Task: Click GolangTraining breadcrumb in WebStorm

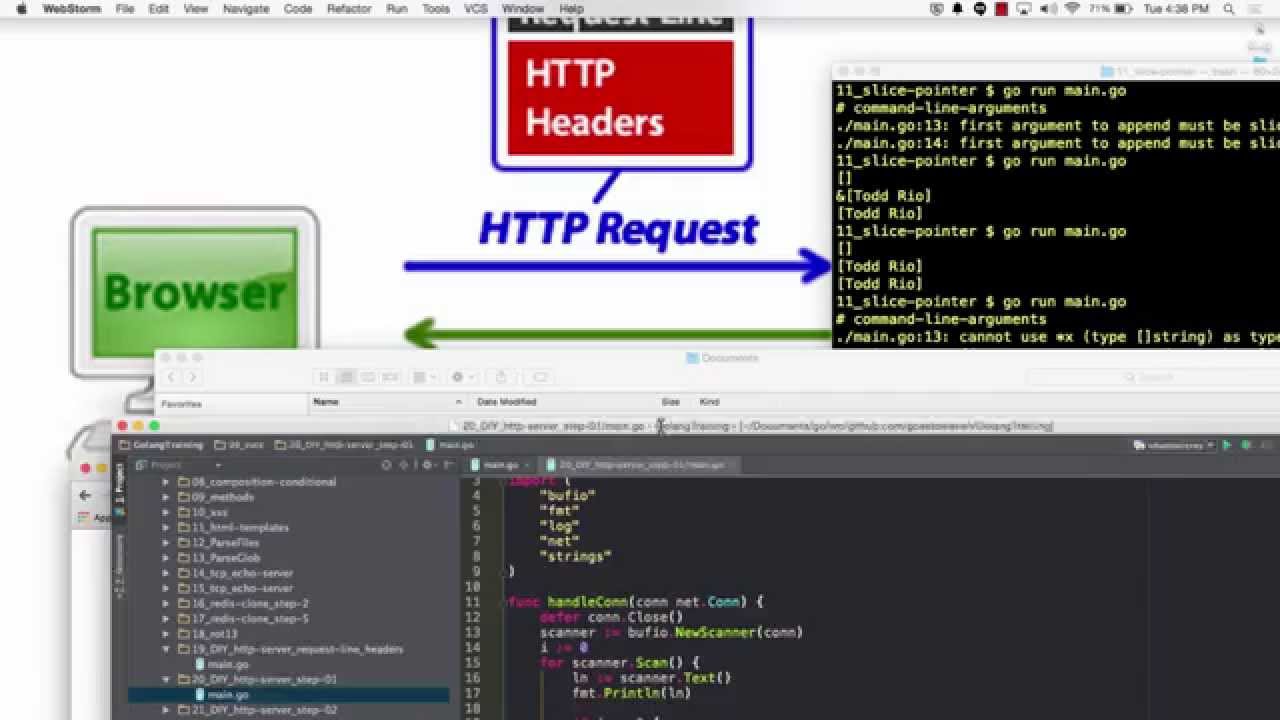Action: 161,445
